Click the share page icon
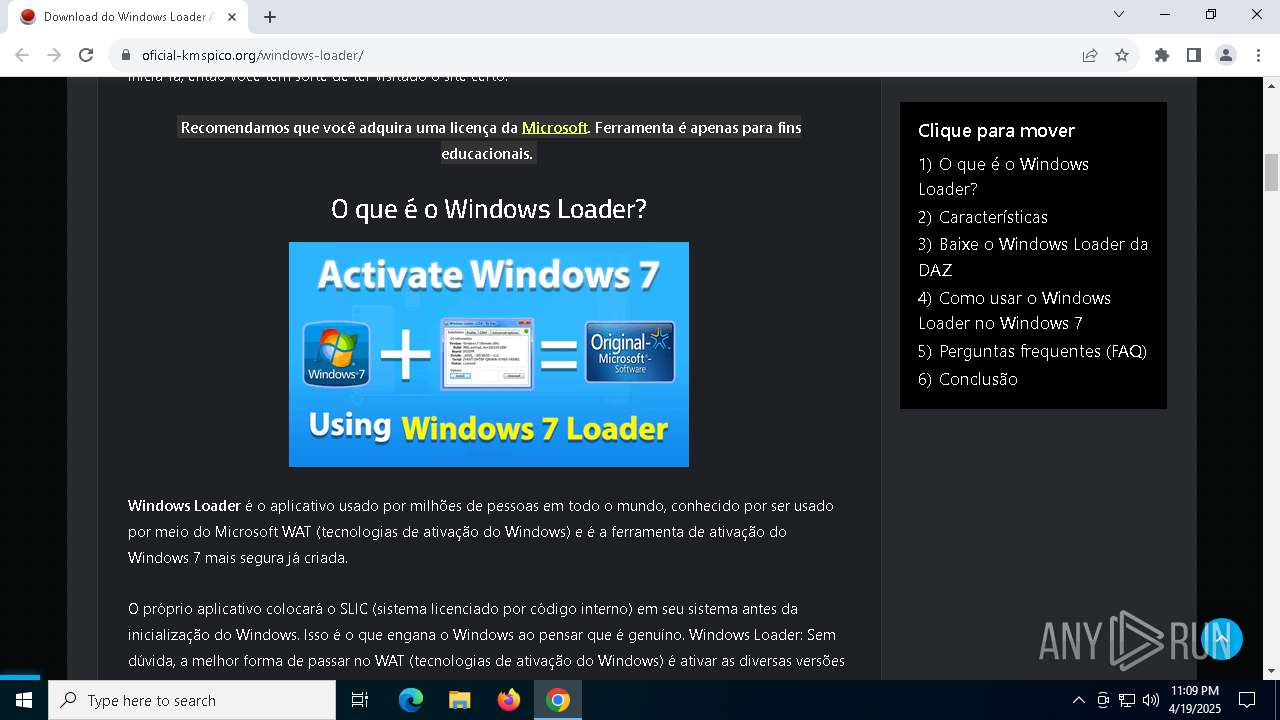 (1090, 56)
